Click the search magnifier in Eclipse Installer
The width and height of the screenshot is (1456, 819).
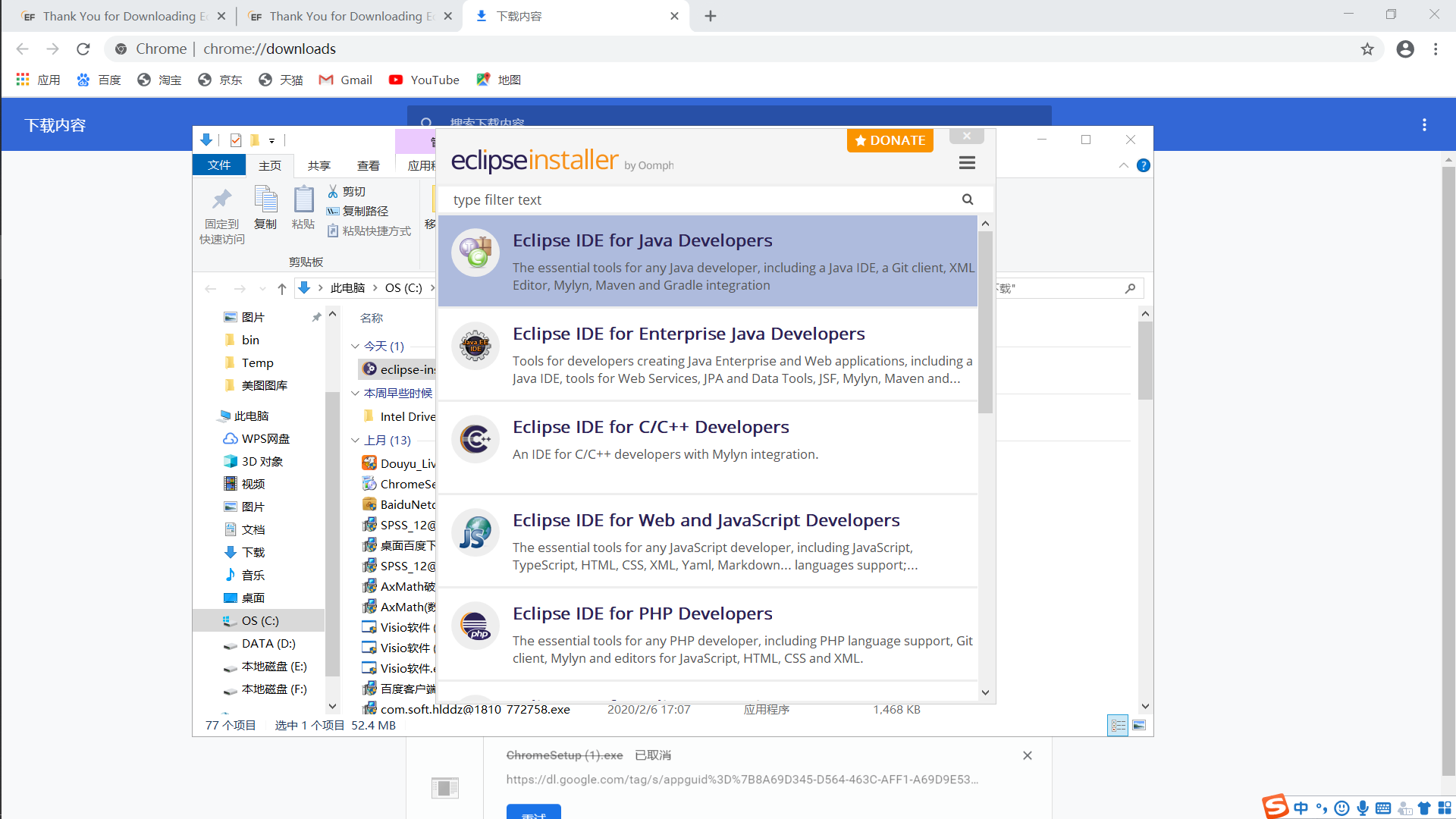coord(967,199)
